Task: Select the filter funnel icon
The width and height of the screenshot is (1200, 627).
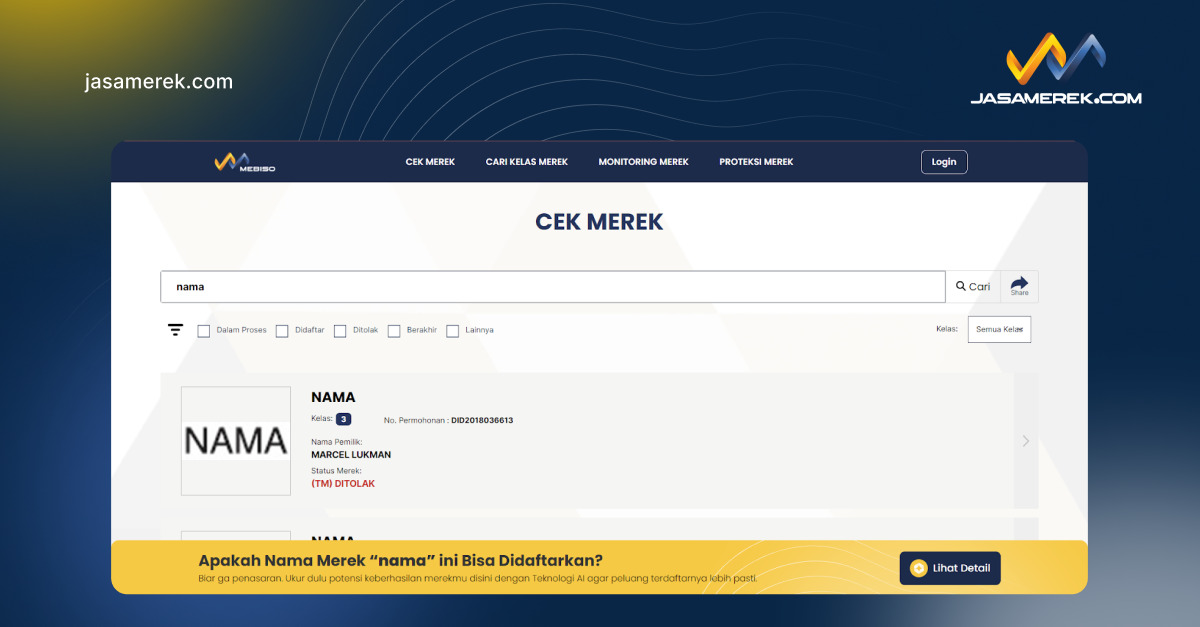Action: pyautogui.click(x=175, y=329)
